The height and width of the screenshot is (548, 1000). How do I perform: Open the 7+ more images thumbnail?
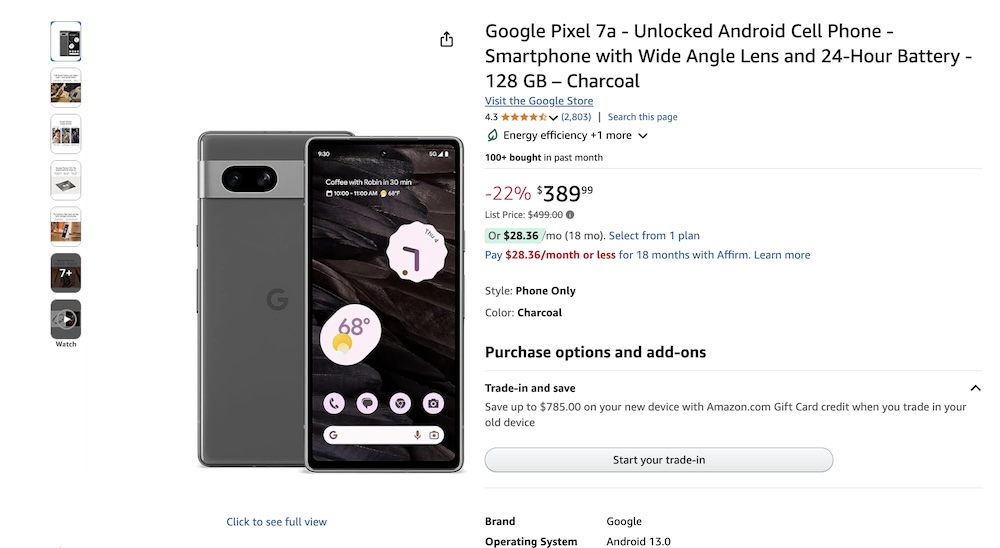(x=66, y=273)
